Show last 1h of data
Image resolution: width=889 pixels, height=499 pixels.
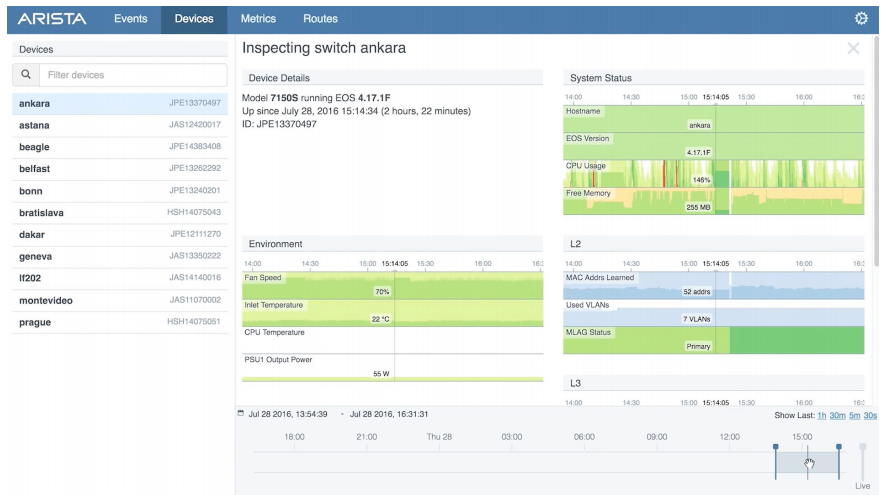click(x=822, y=415)
